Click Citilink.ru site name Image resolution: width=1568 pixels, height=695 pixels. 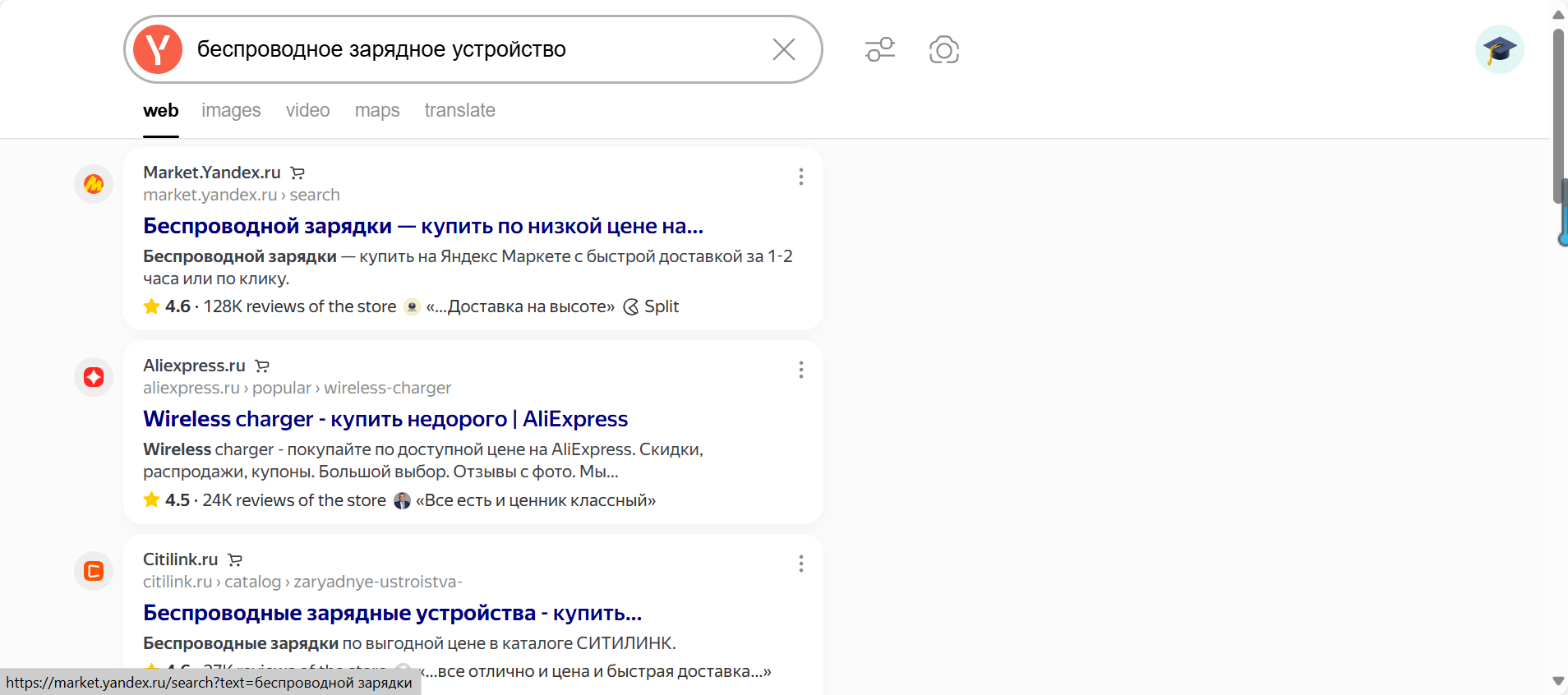(x=181, y=559)
